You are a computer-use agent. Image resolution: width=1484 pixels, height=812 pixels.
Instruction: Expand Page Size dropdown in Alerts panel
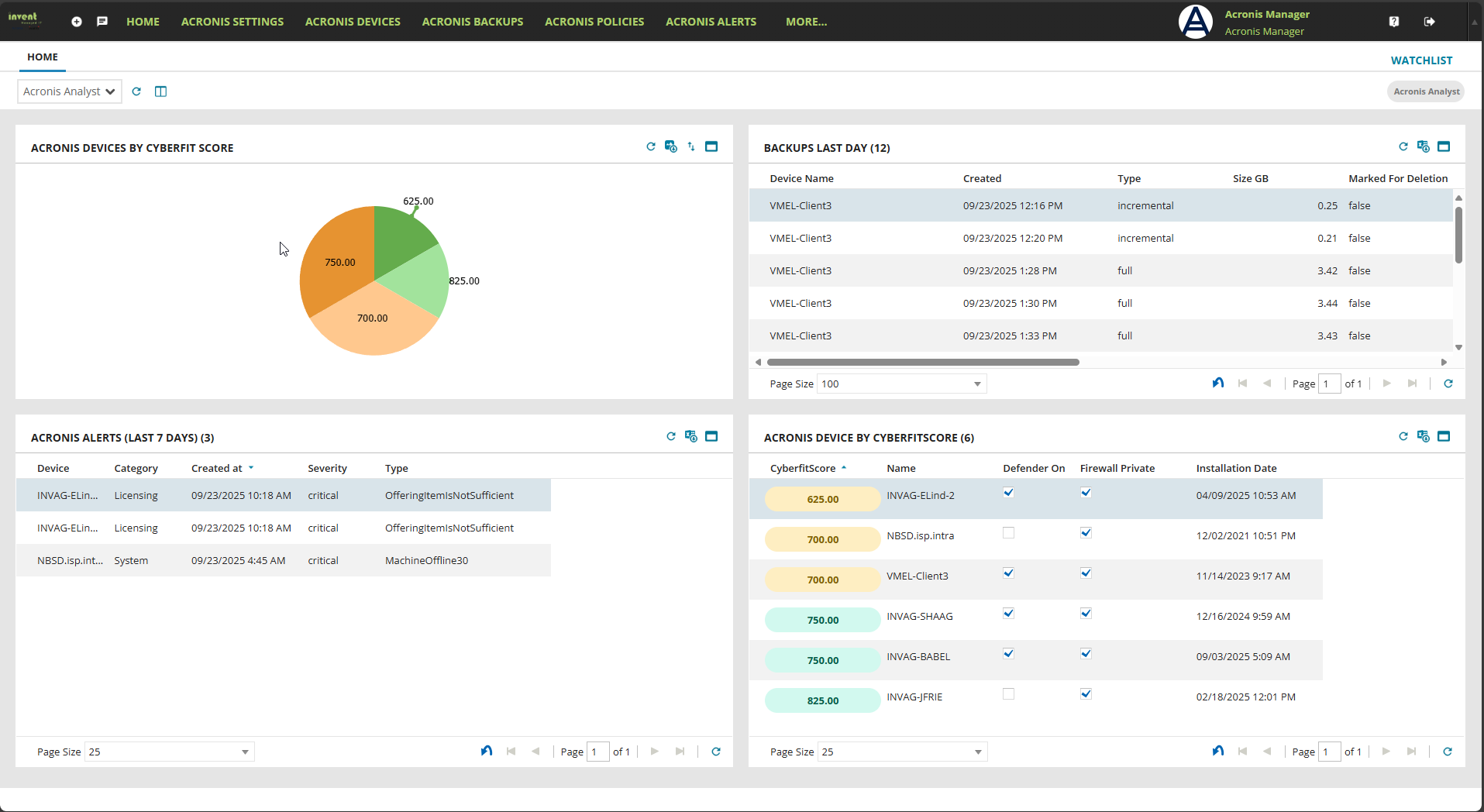[245, 752]
